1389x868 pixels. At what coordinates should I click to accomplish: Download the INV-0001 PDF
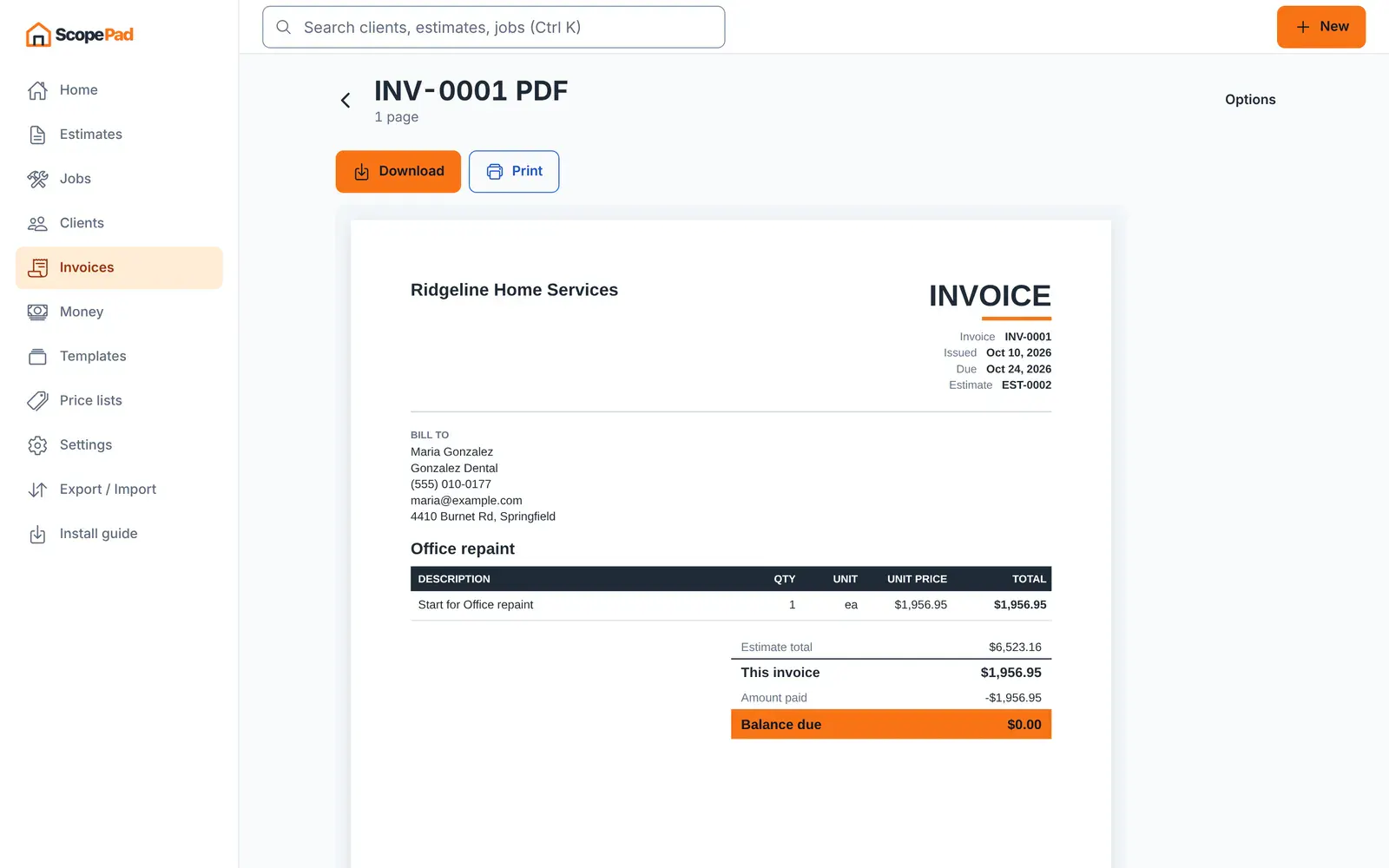pyautogui.click(x=398, y=171)
